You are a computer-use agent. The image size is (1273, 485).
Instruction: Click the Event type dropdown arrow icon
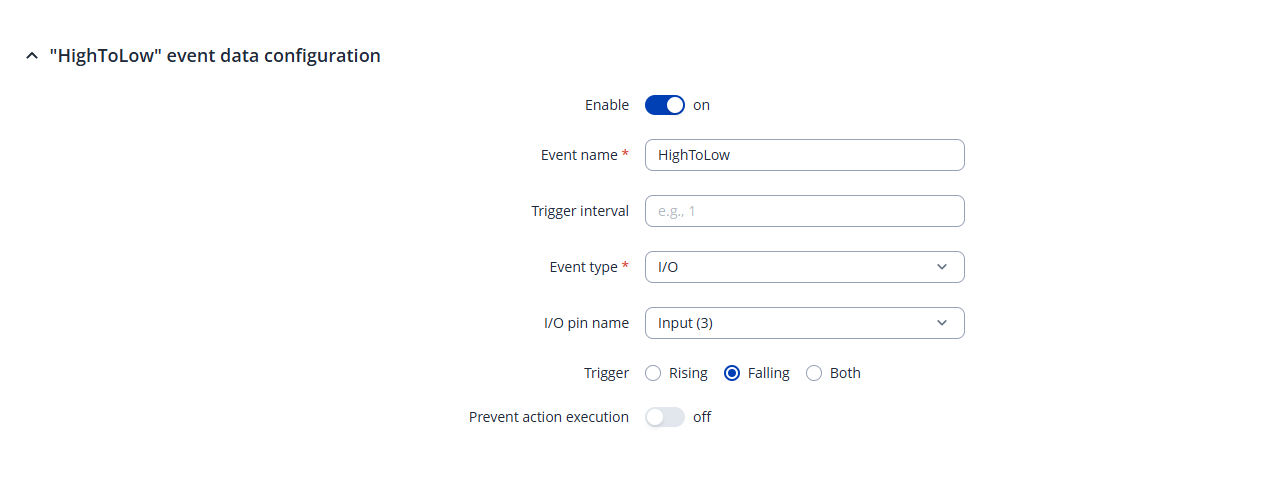941,267
